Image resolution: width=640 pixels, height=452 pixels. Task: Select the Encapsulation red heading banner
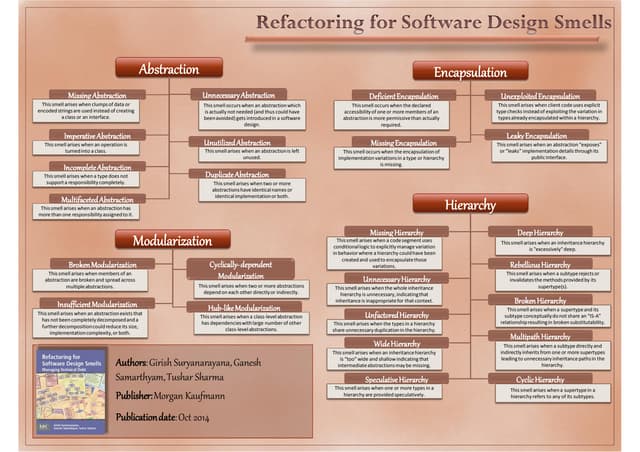tap(469, 71)
